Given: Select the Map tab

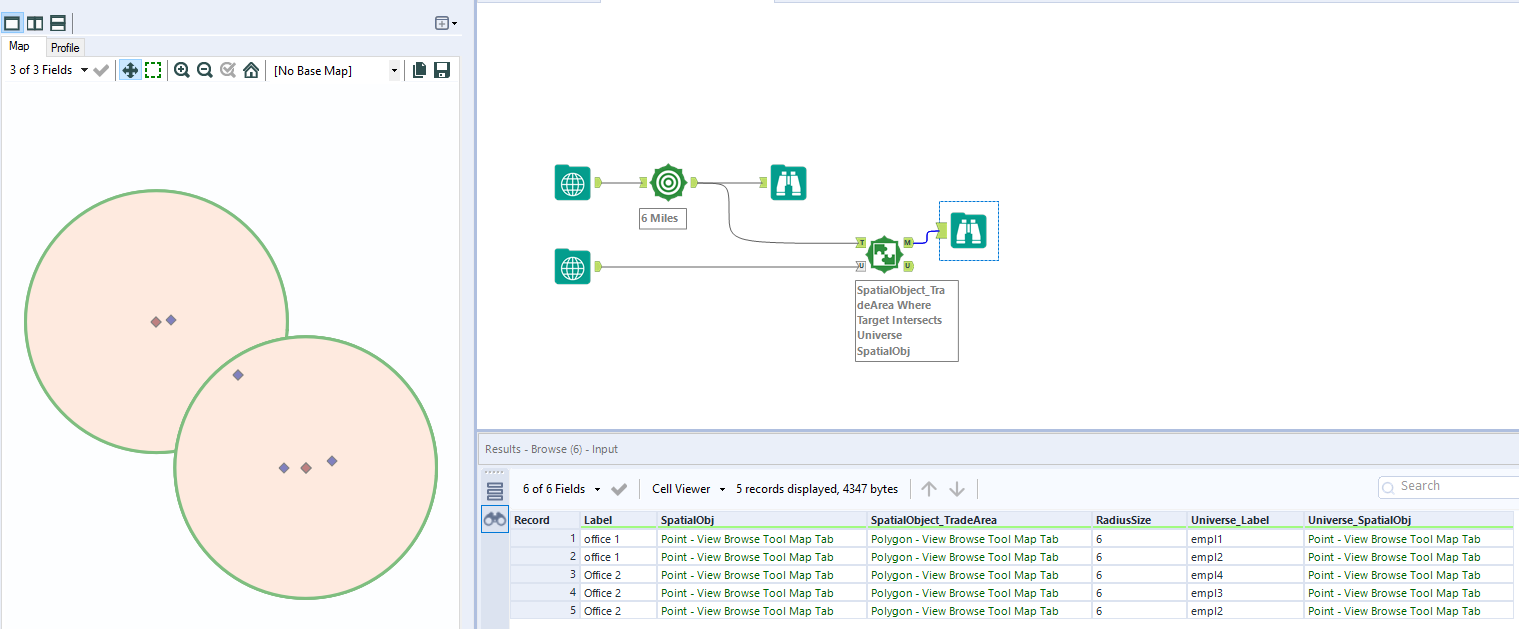Looking at the screenshot, I should (20, 45).
